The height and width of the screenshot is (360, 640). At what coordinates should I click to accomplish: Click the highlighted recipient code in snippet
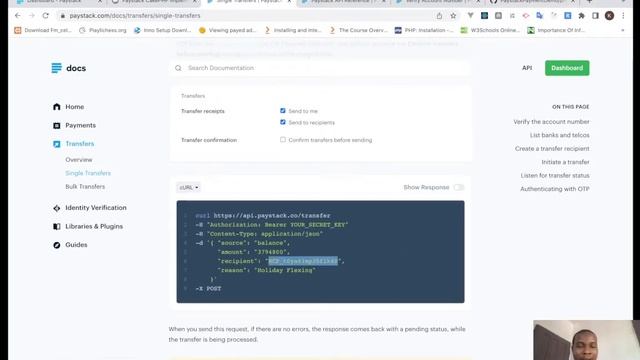click(x=303, y=261)
